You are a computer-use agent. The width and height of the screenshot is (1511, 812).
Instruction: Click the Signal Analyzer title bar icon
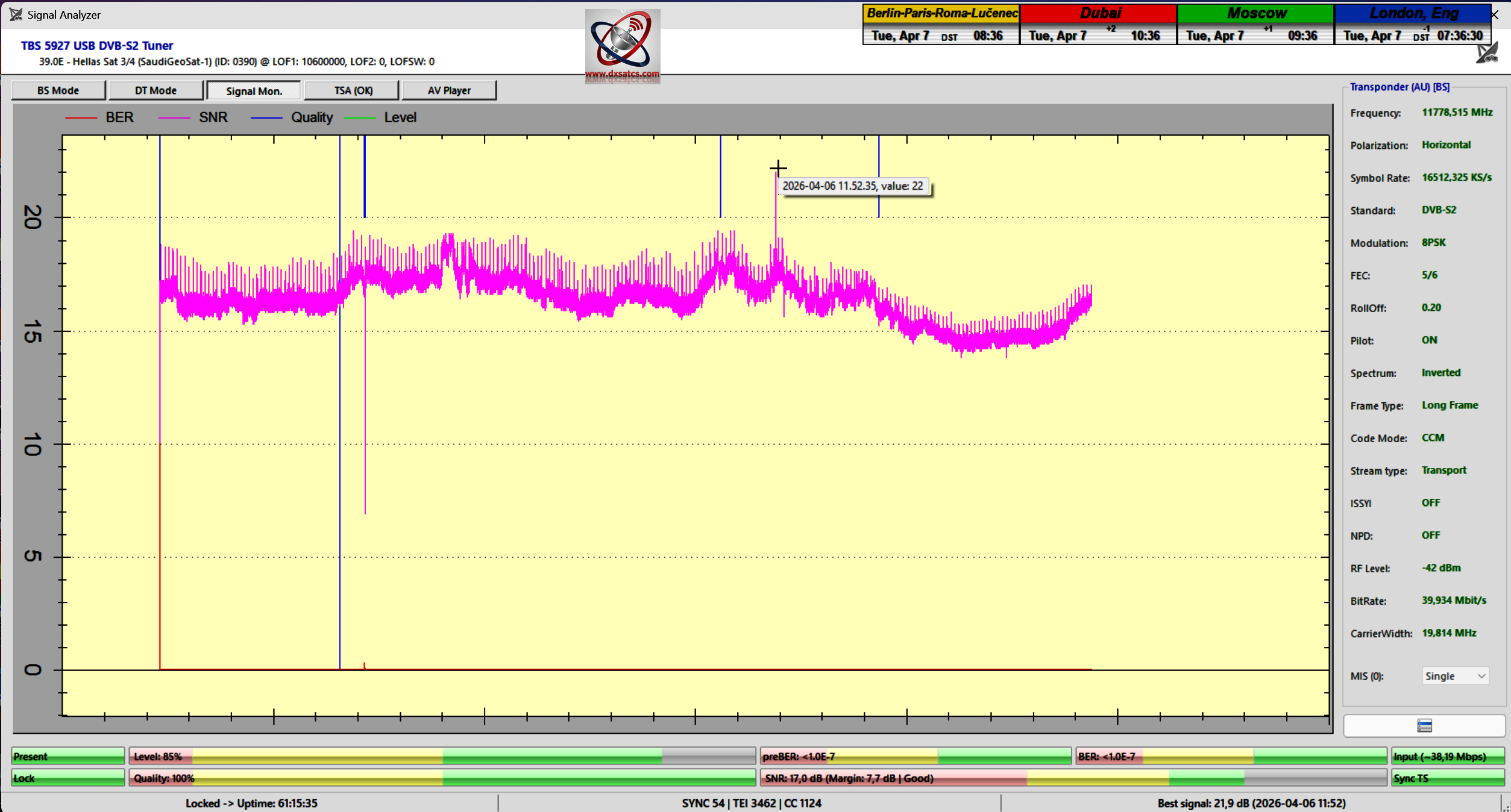click(x=16, y=14)
